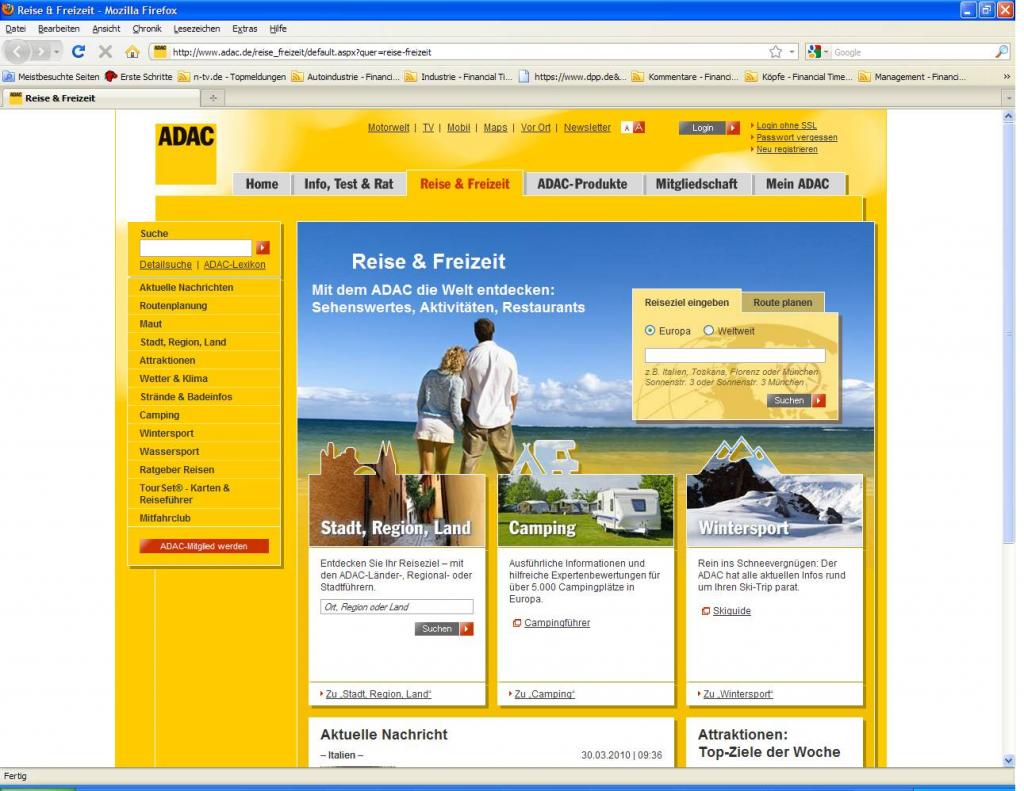Image resolution: width=1024 pixels, height=791 pixels.
Task: Click the Wintersport snowy mountain photo
Action: [x=775, y=510]
